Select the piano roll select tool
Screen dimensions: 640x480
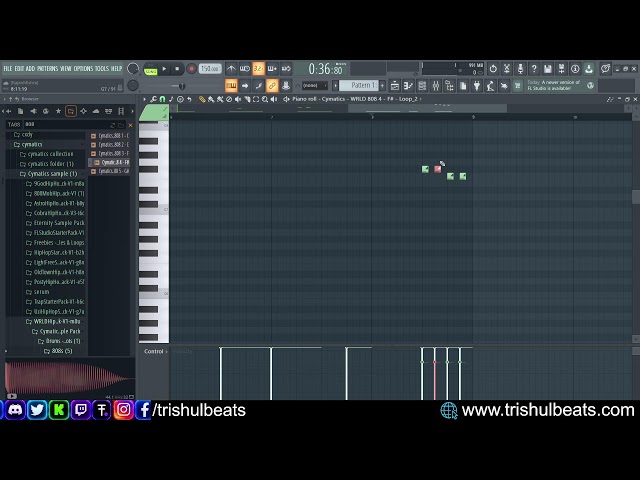point(256,99)
